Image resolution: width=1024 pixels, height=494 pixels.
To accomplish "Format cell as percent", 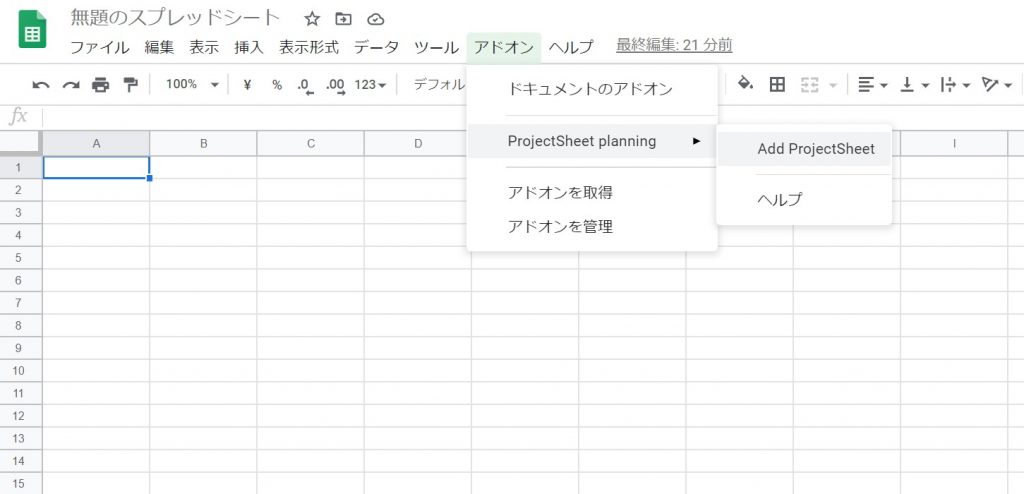I will click(277, 85).
